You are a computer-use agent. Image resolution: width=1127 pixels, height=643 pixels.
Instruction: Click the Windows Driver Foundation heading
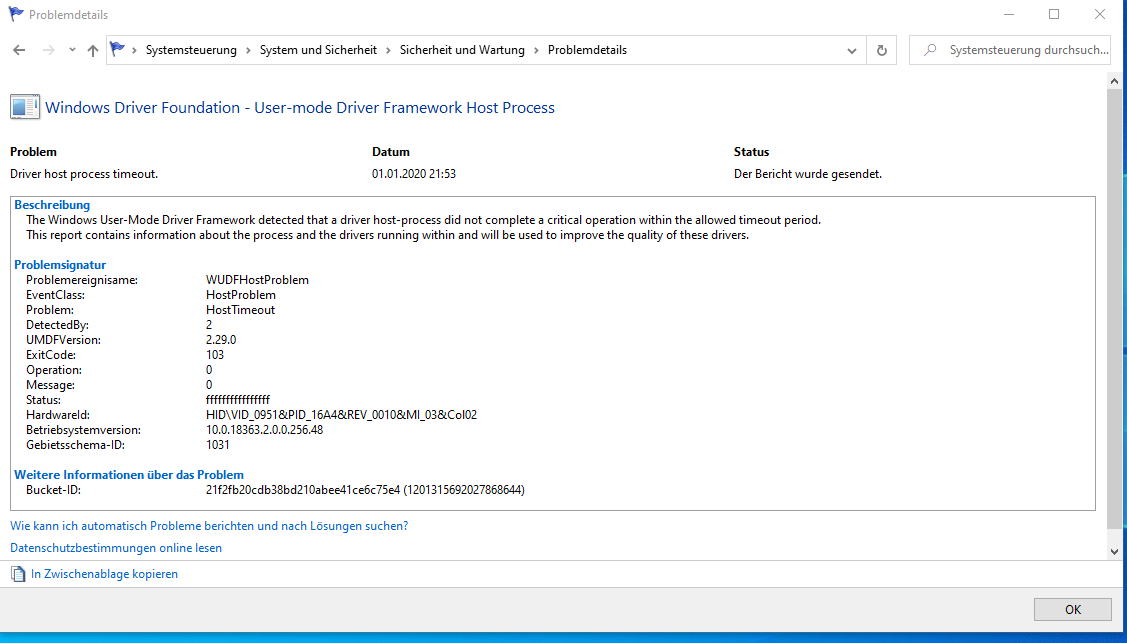click(x=300, y=108)
